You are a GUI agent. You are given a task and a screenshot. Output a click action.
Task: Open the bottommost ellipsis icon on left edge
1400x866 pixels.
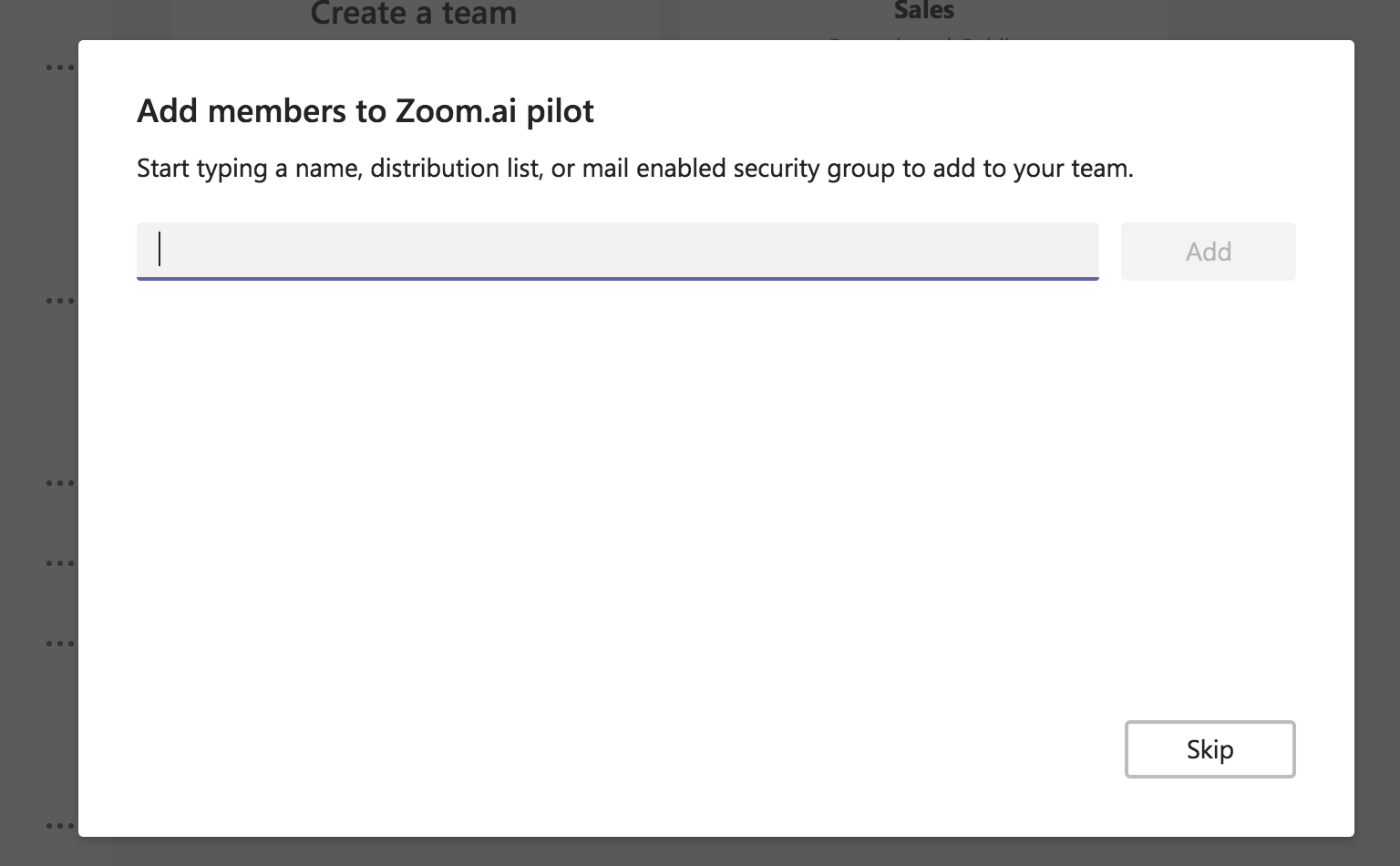[60, 826]
